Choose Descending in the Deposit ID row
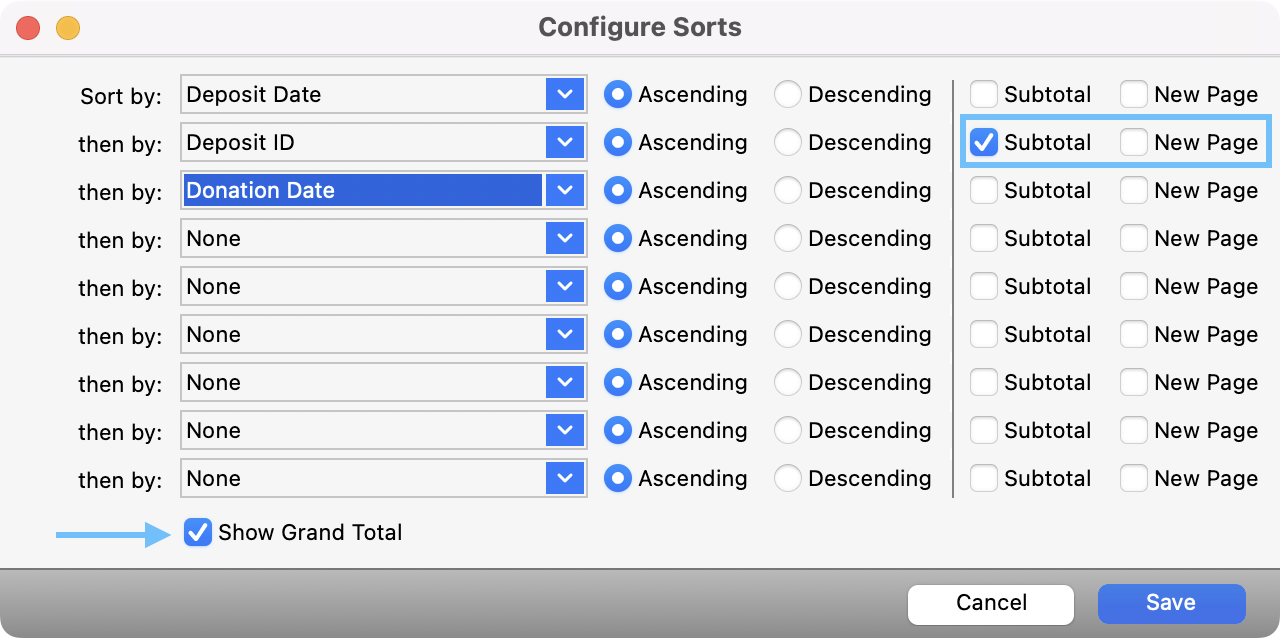 (788, 143)
